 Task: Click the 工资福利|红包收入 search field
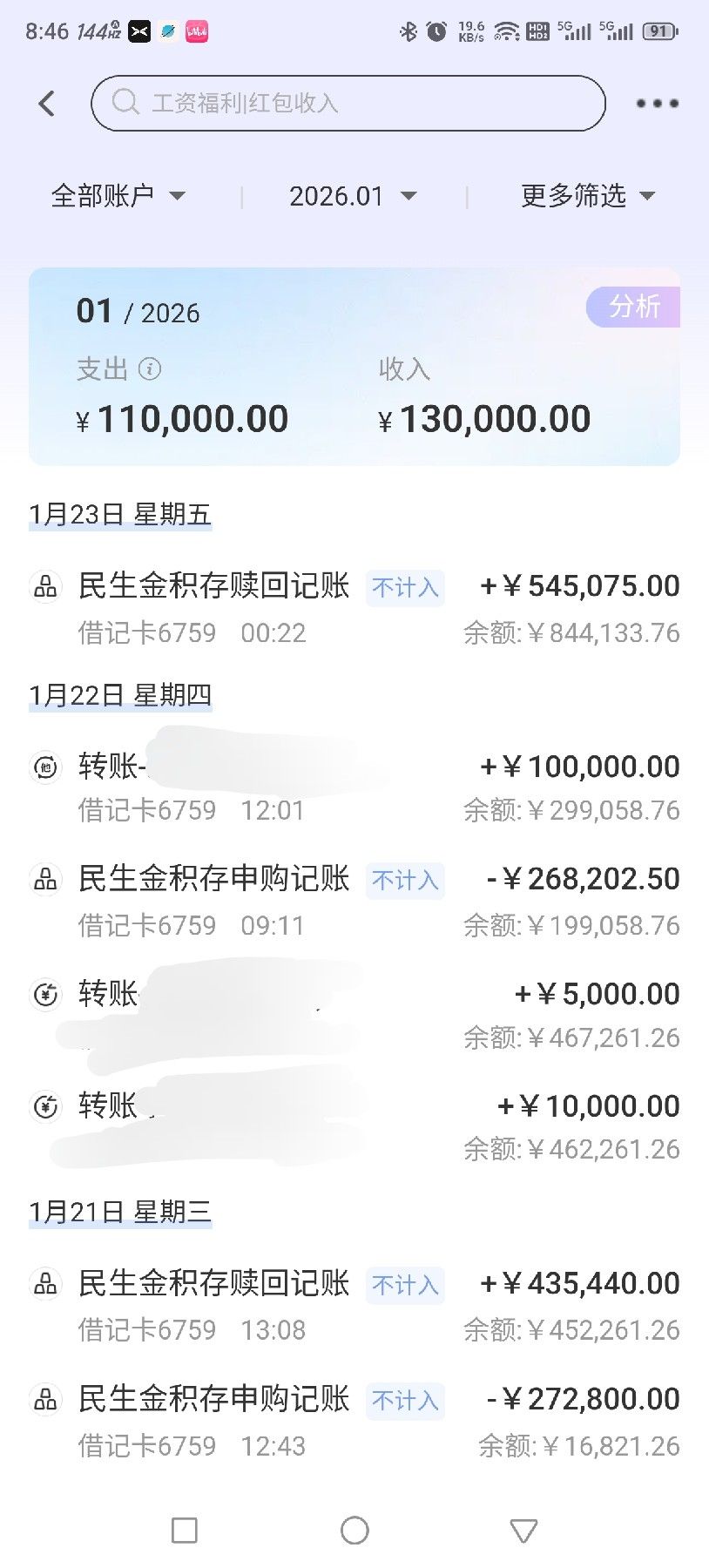pyautogui.click(x=348, y=104)
